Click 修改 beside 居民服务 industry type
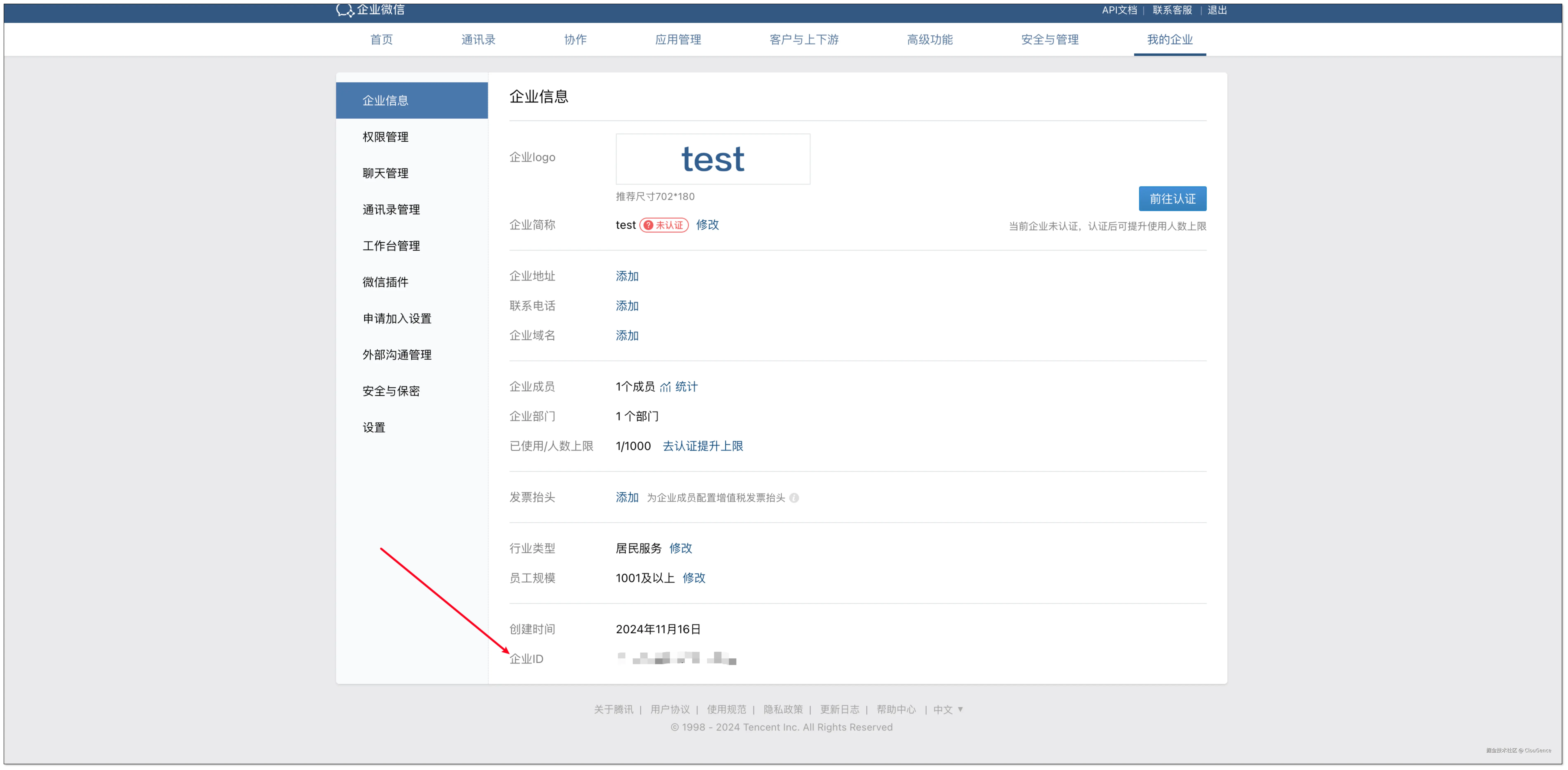The height and width of the screenshot is (770, 1568). [x=680, y=548]
